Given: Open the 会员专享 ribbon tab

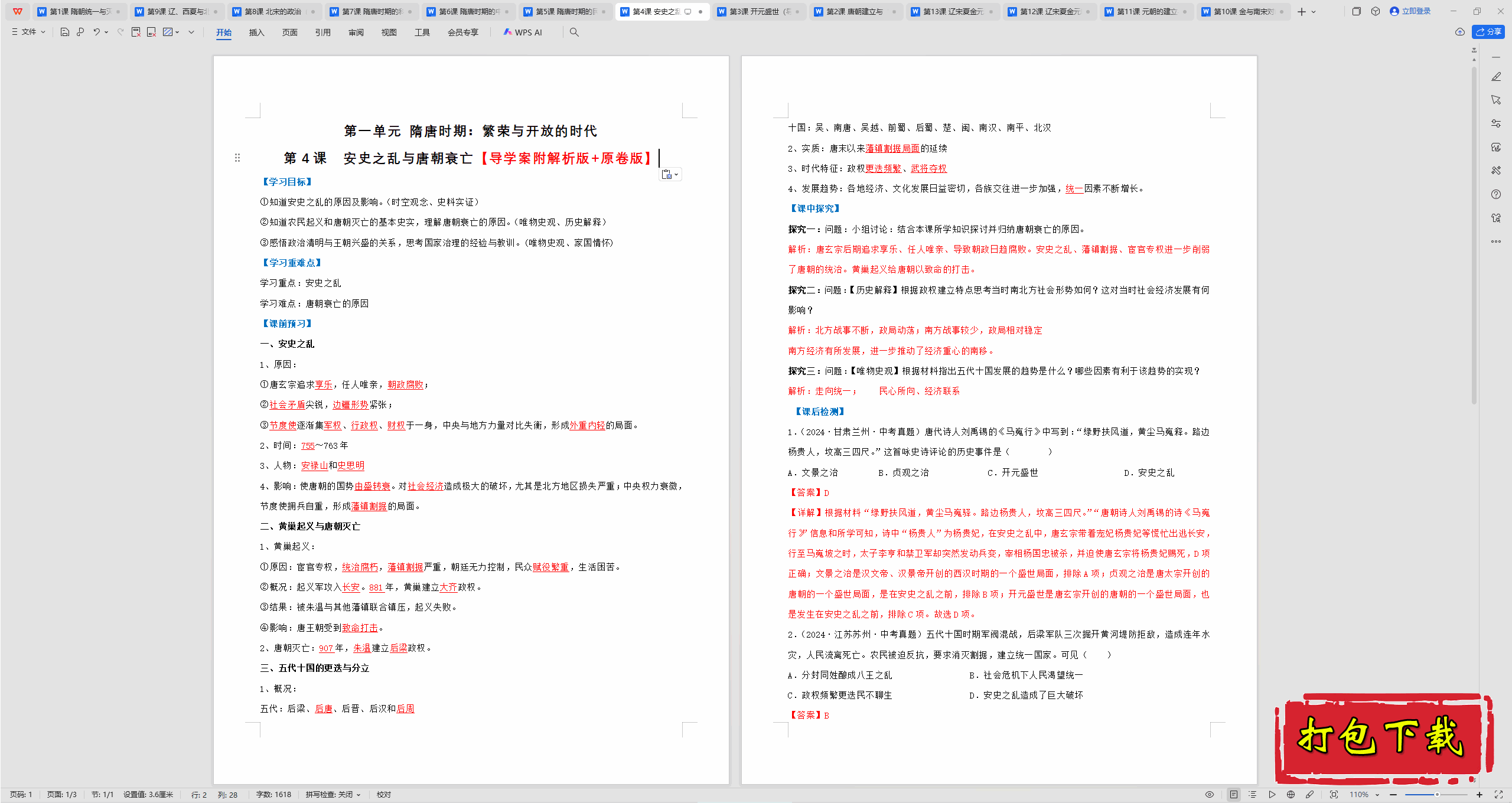Looking at the screenshot, I should tap(463, 32).
